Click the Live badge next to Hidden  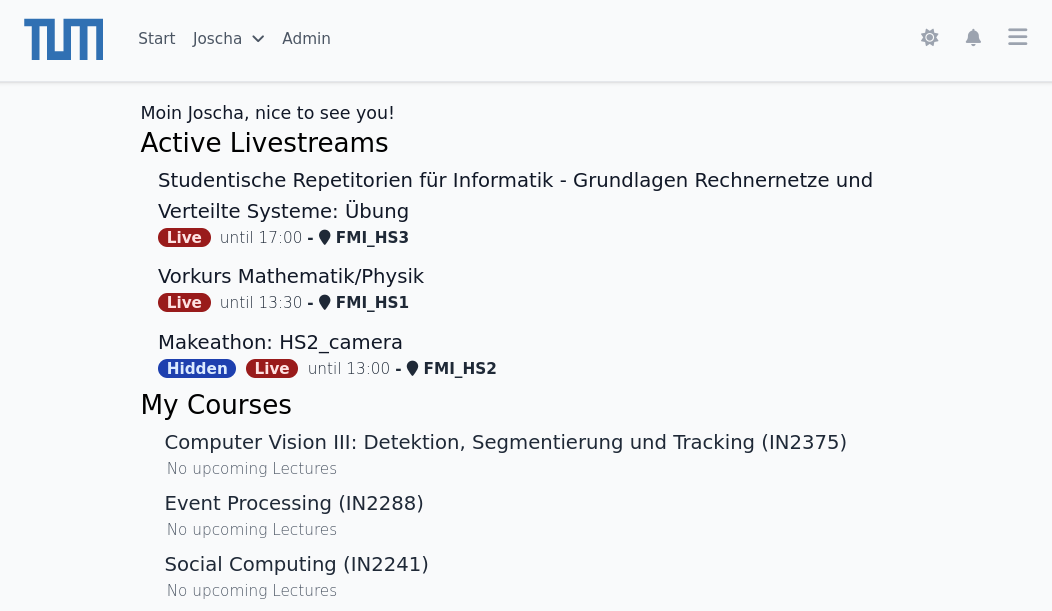coord(272,368)
